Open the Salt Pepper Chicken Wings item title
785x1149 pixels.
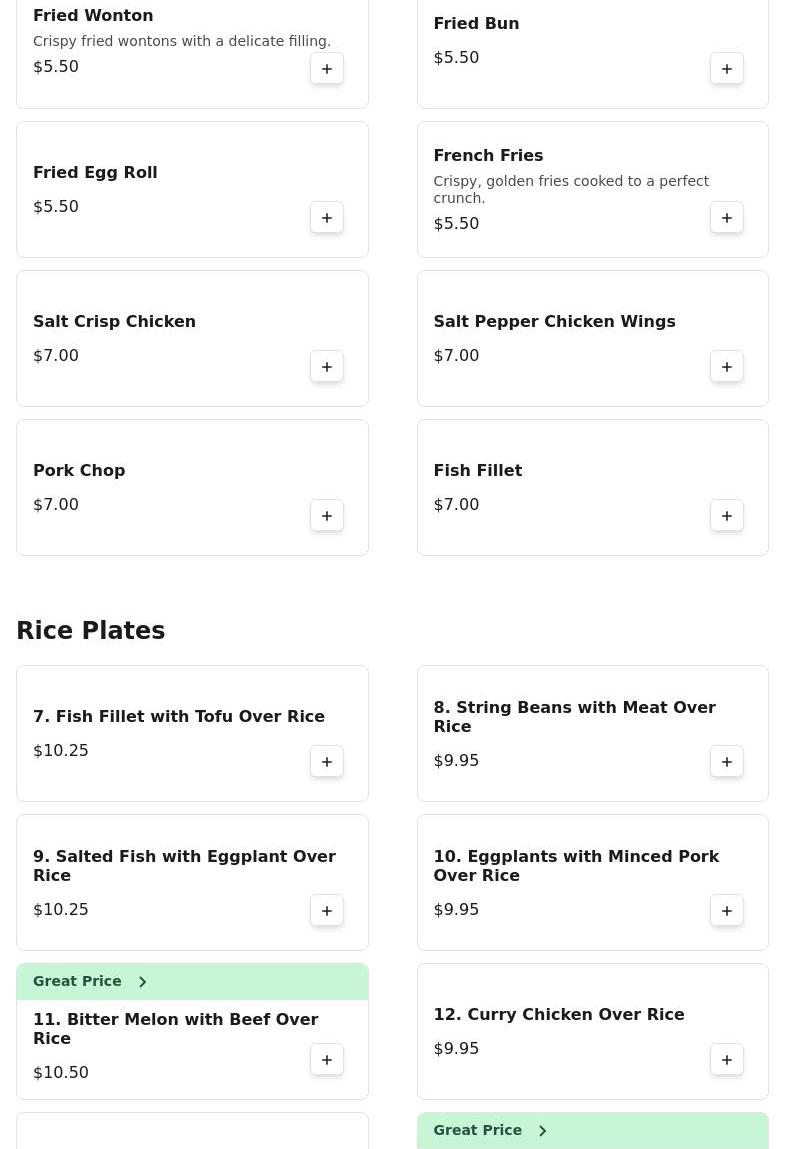pyautogui.click(x=554, y=321)
